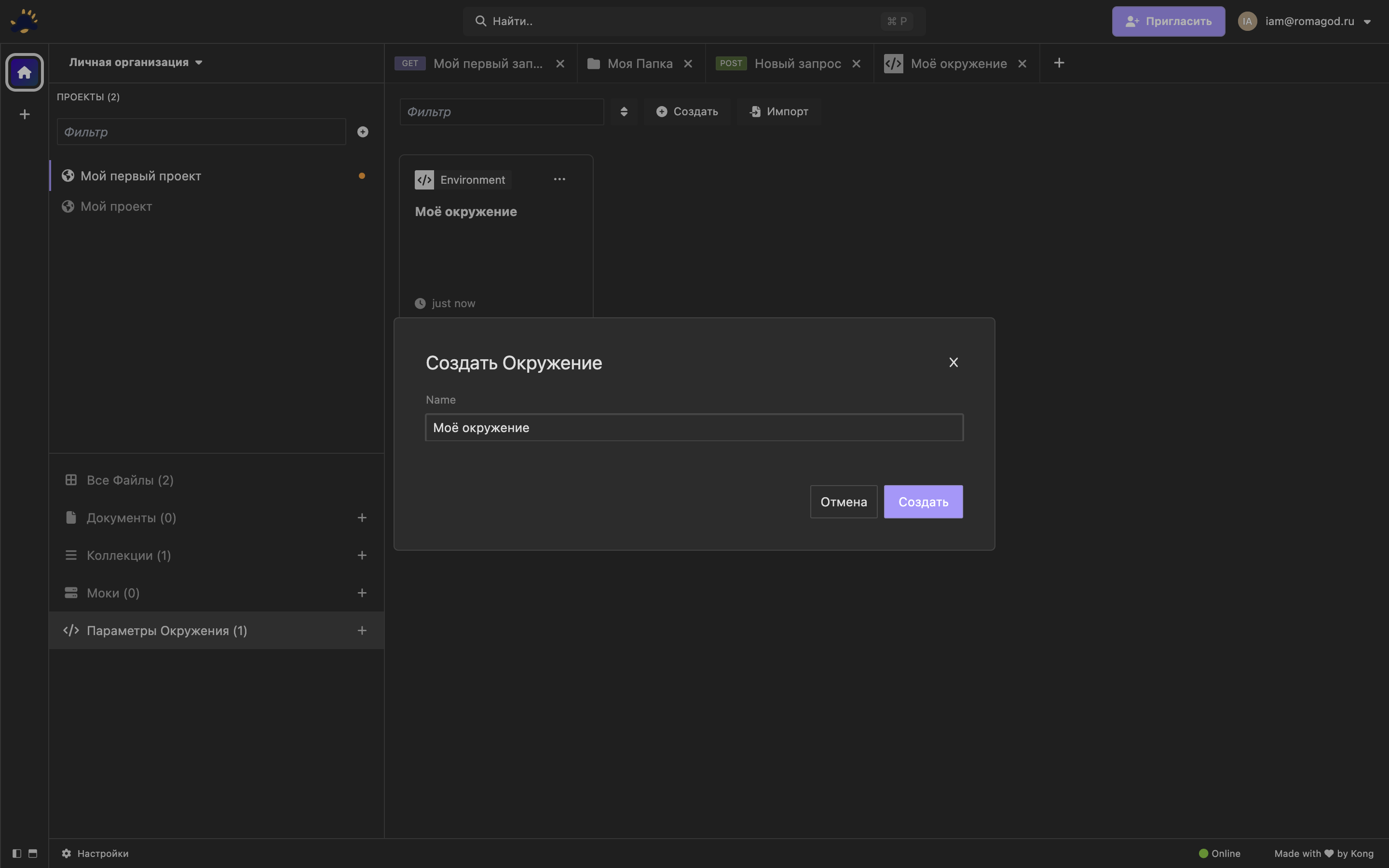The width and height of the screenshot is (1389, 868).
Task: Open the sort order selector beside Фильтр
Action: [x=623, y=111]
